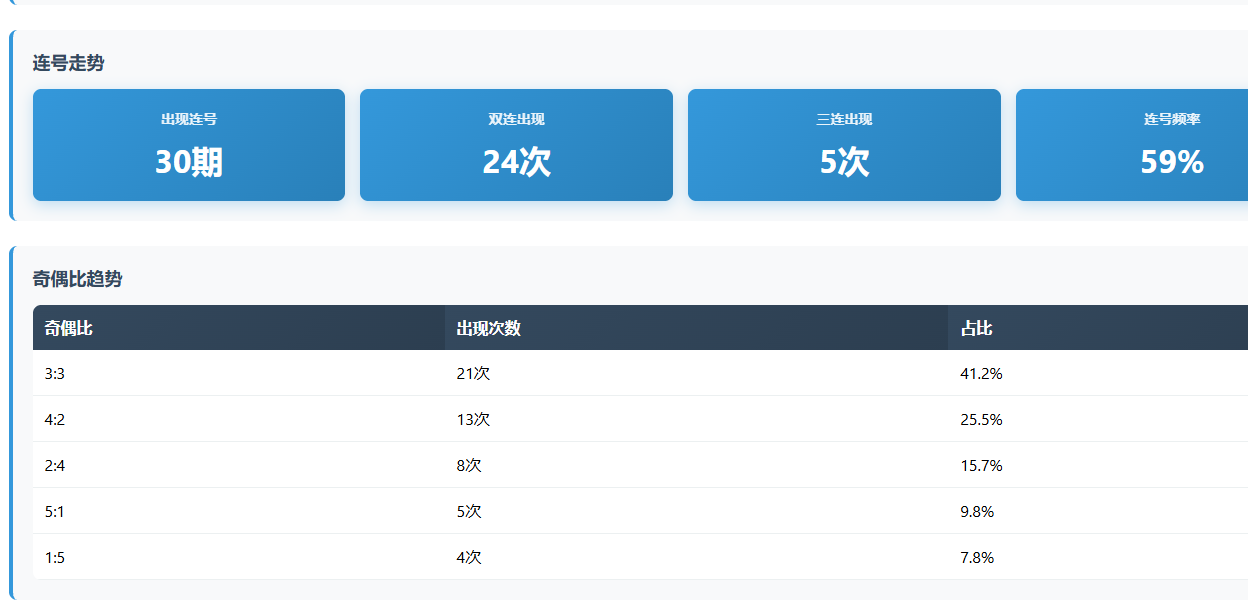Click the 出现连号 30期 card
This screenshot has height=607, width=1248.
pos(189,145)
